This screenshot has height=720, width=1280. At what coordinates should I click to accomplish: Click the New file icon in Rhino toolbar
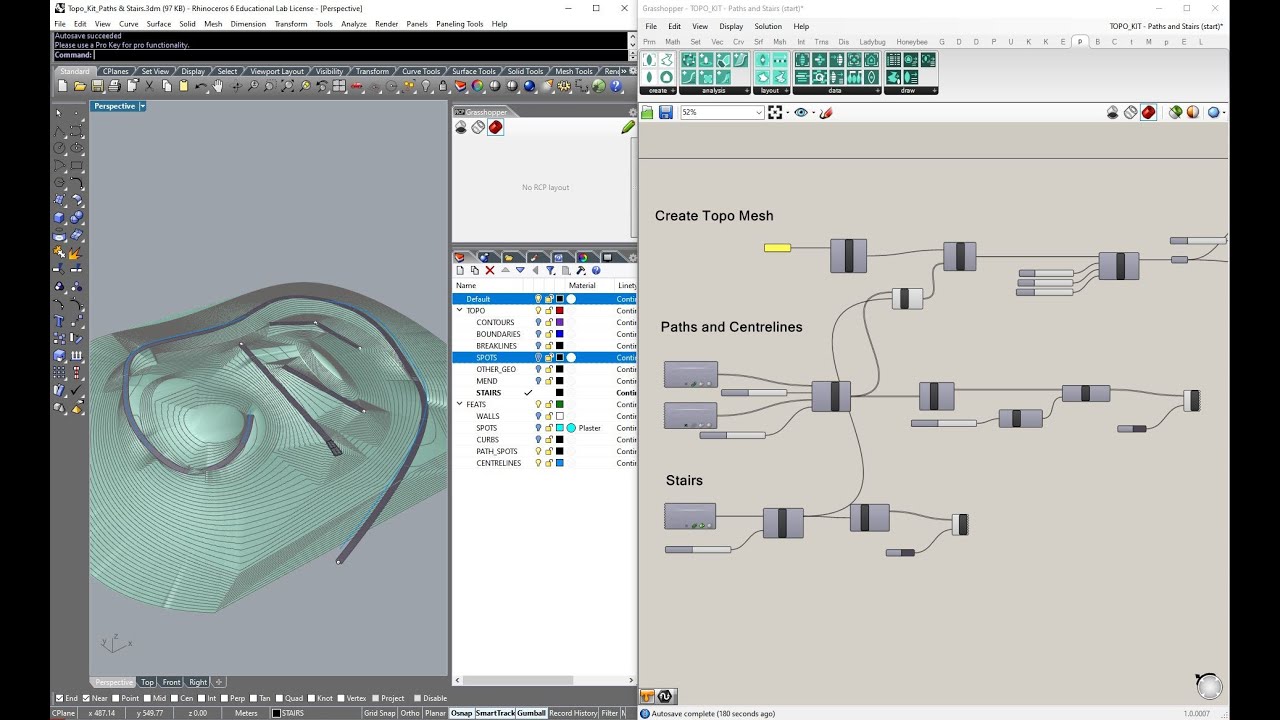62,87
